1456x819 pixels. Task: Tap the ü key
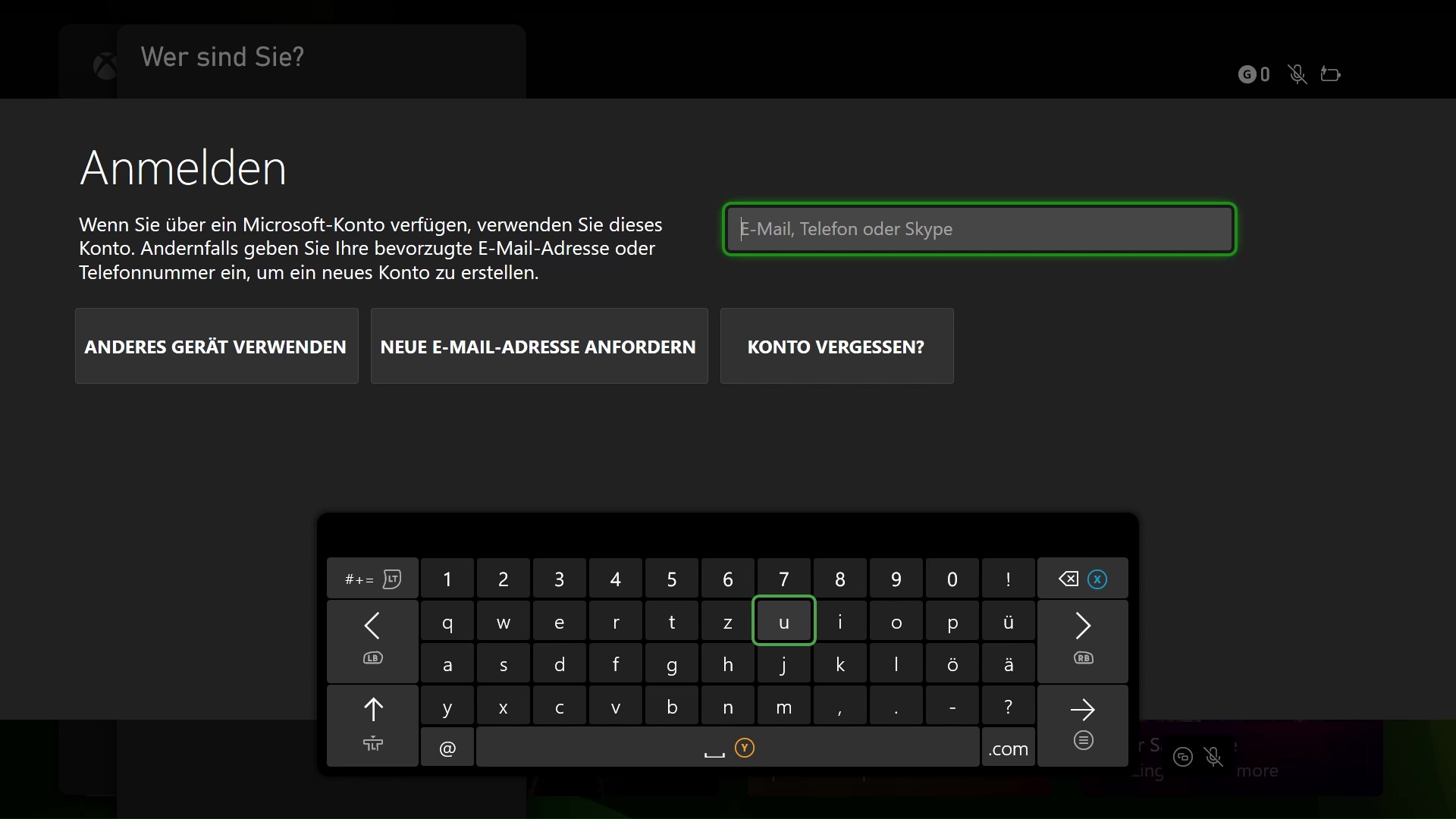pos(1009,621)
